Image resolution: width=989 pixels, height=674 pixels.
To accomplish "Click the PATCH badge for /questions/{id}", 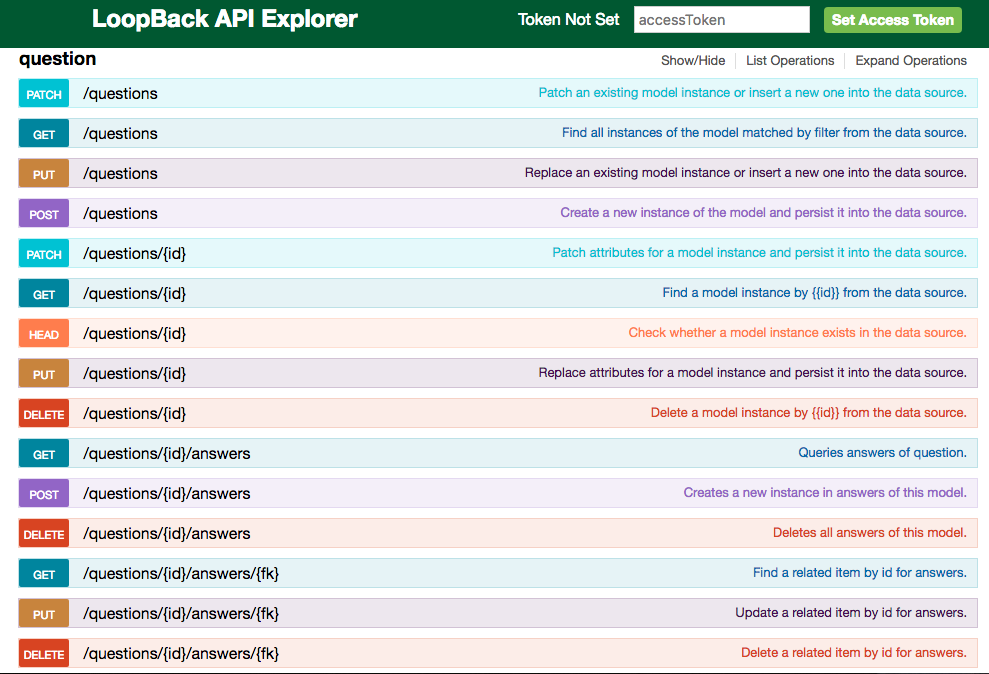I will 44,254.
